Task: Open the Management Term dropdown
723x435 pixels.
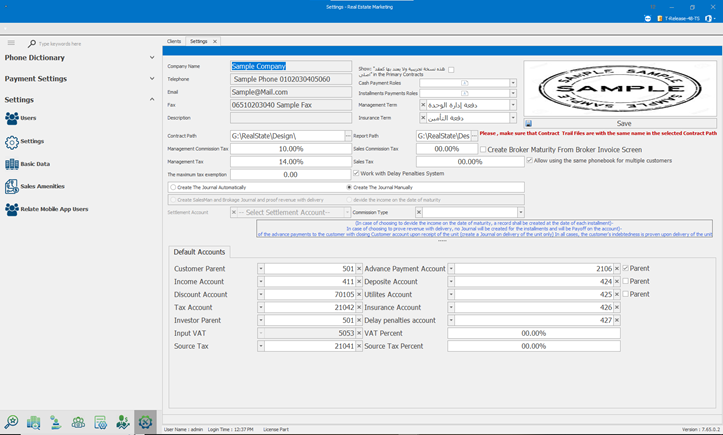Action: [513, 104]
